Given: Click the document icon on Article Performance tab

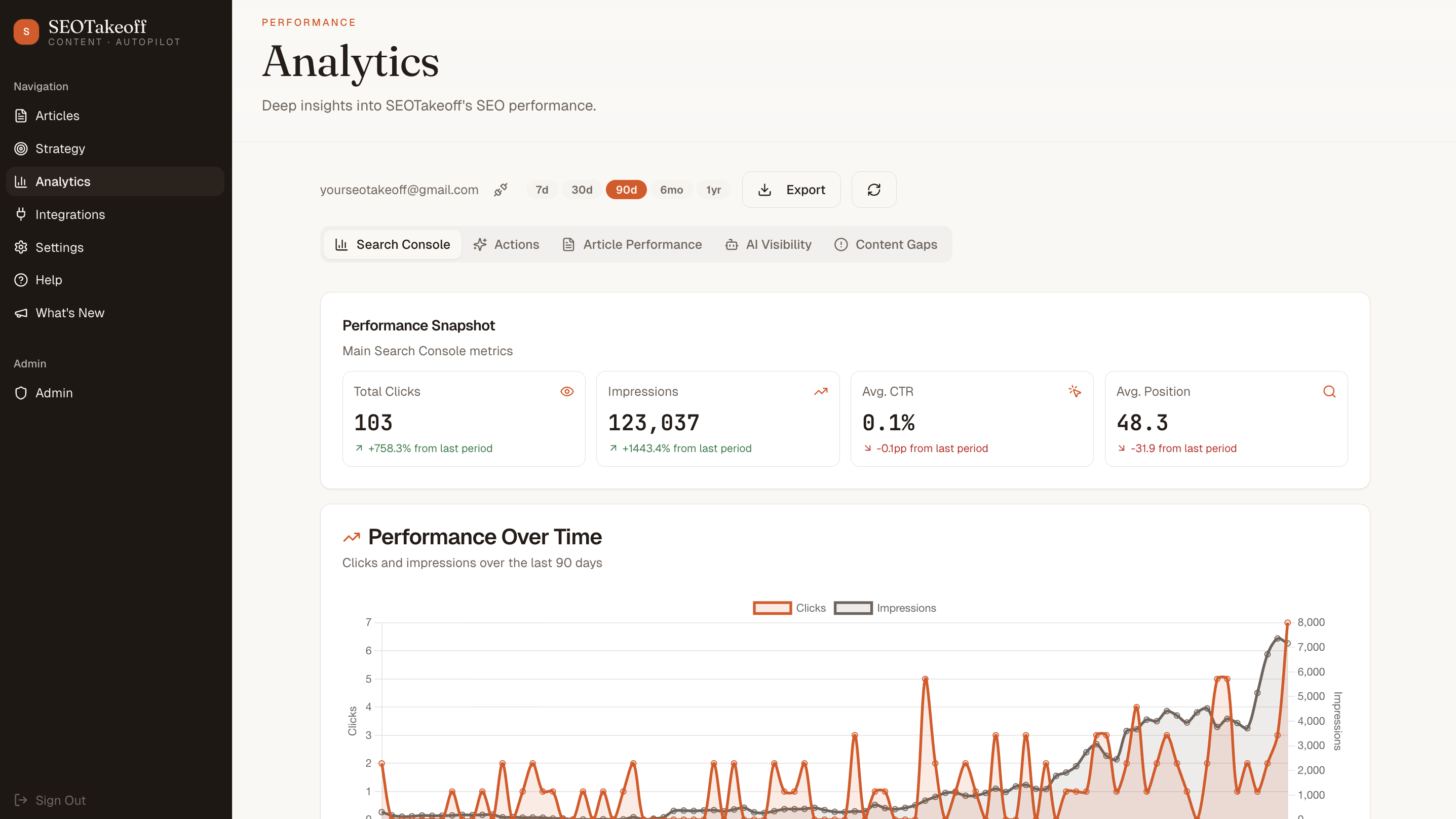Looking at the screenshot, I should [568, 244].
